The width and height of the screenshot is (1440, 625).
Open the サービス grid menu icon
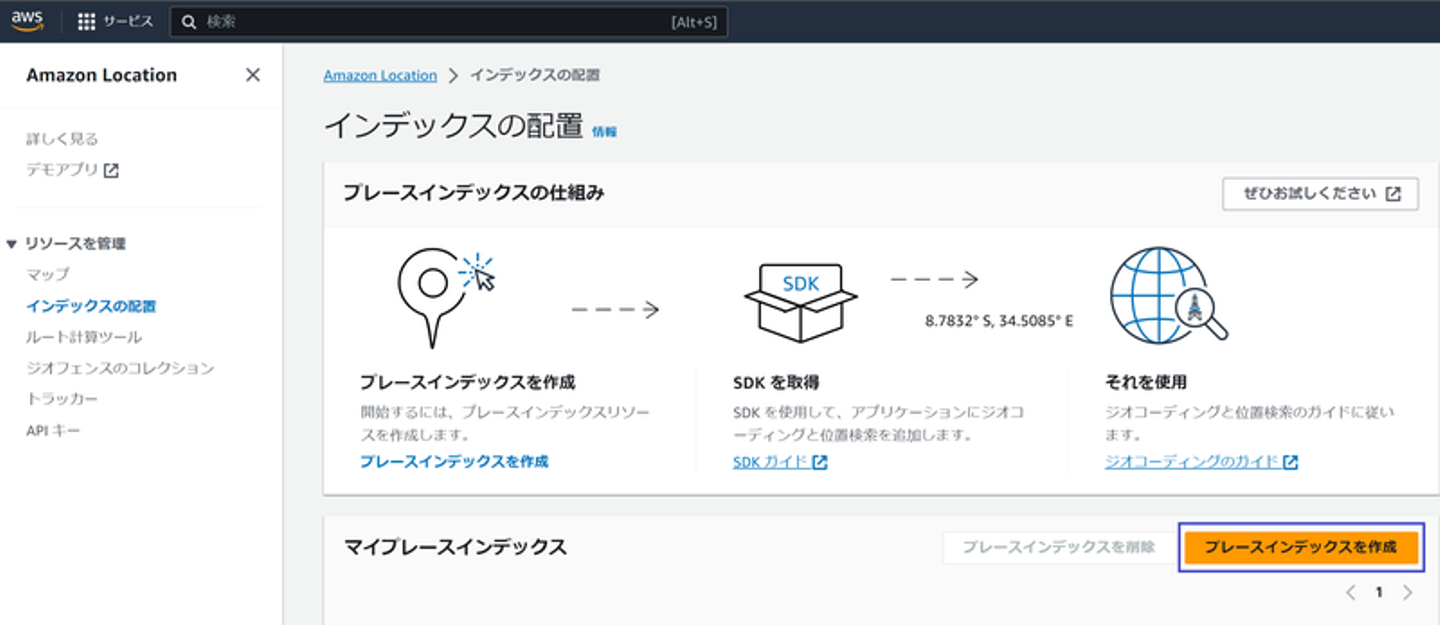(x=87, y=22)
